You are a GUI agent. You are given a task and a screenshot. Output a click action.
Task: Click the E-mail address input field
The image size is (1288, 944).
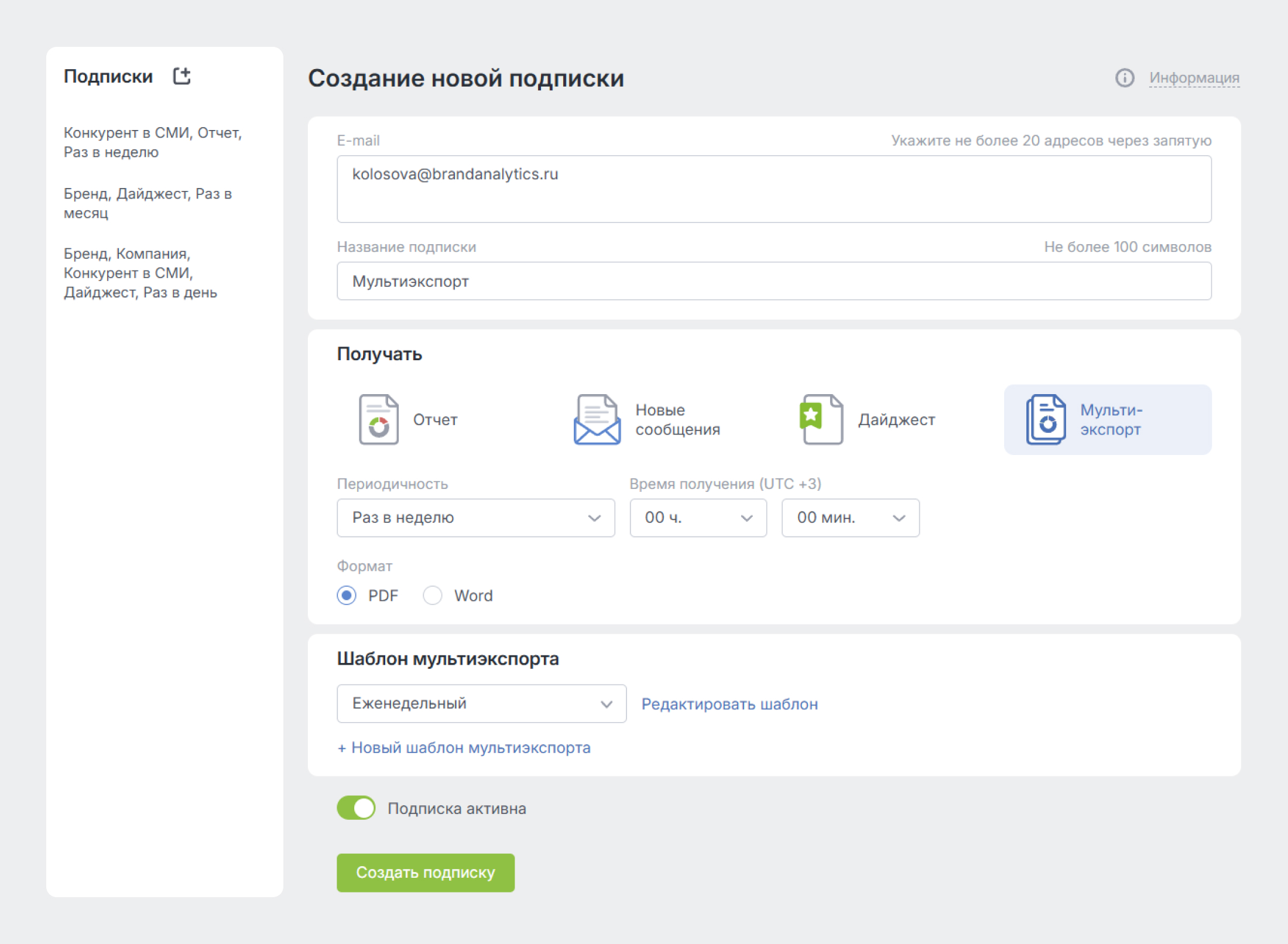(x=774, y=189)
